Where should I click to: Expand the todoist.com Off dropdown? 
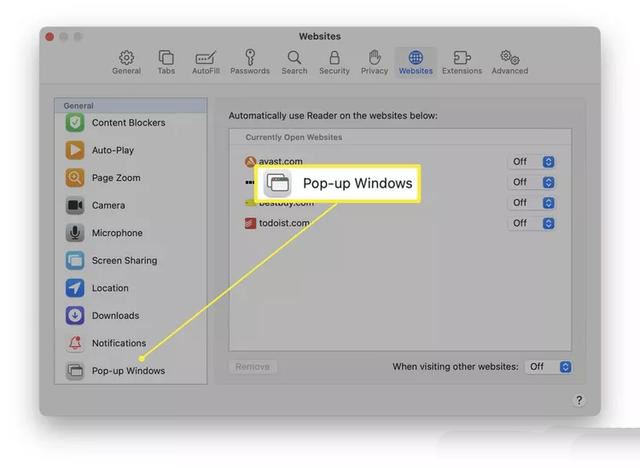point(532,223)
